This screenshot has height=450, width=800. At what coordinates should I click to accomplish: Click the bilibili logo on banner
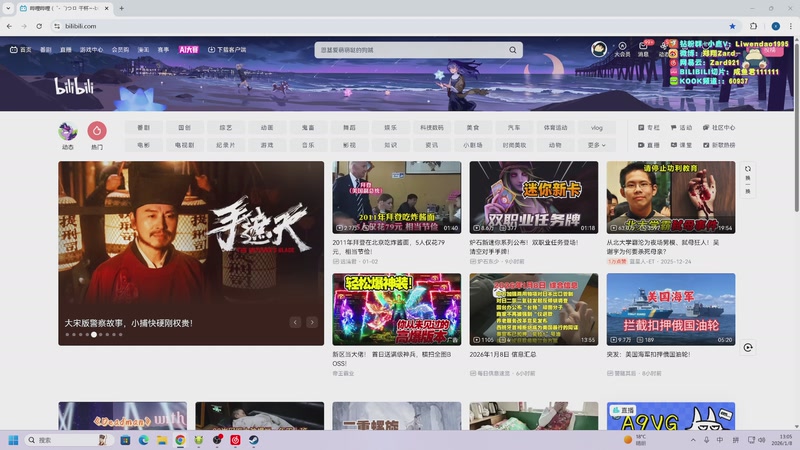74,85
